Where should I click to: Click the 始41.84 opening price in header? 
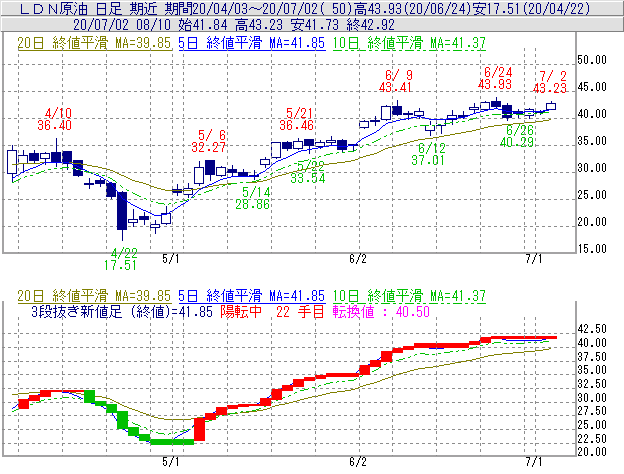click(x=202, y=25)
